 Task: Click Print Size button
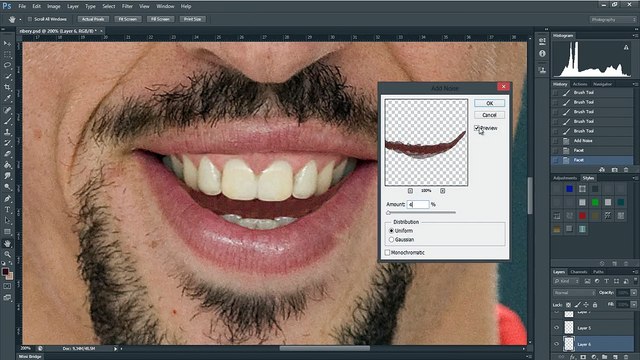[x=193, y=19]
